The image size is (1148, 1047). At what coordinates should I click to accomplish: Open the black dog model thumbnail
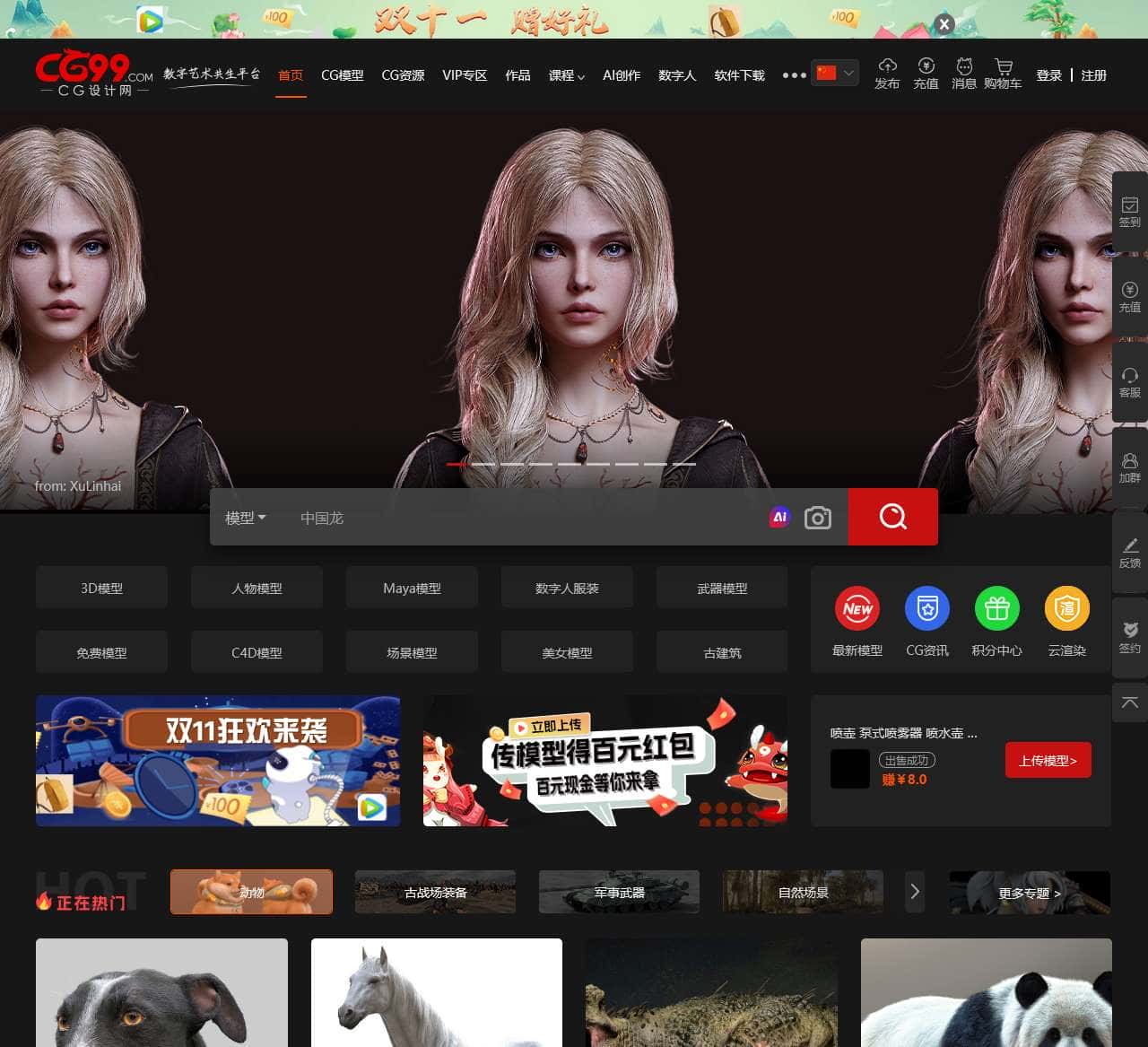click(x=161, y=992)
